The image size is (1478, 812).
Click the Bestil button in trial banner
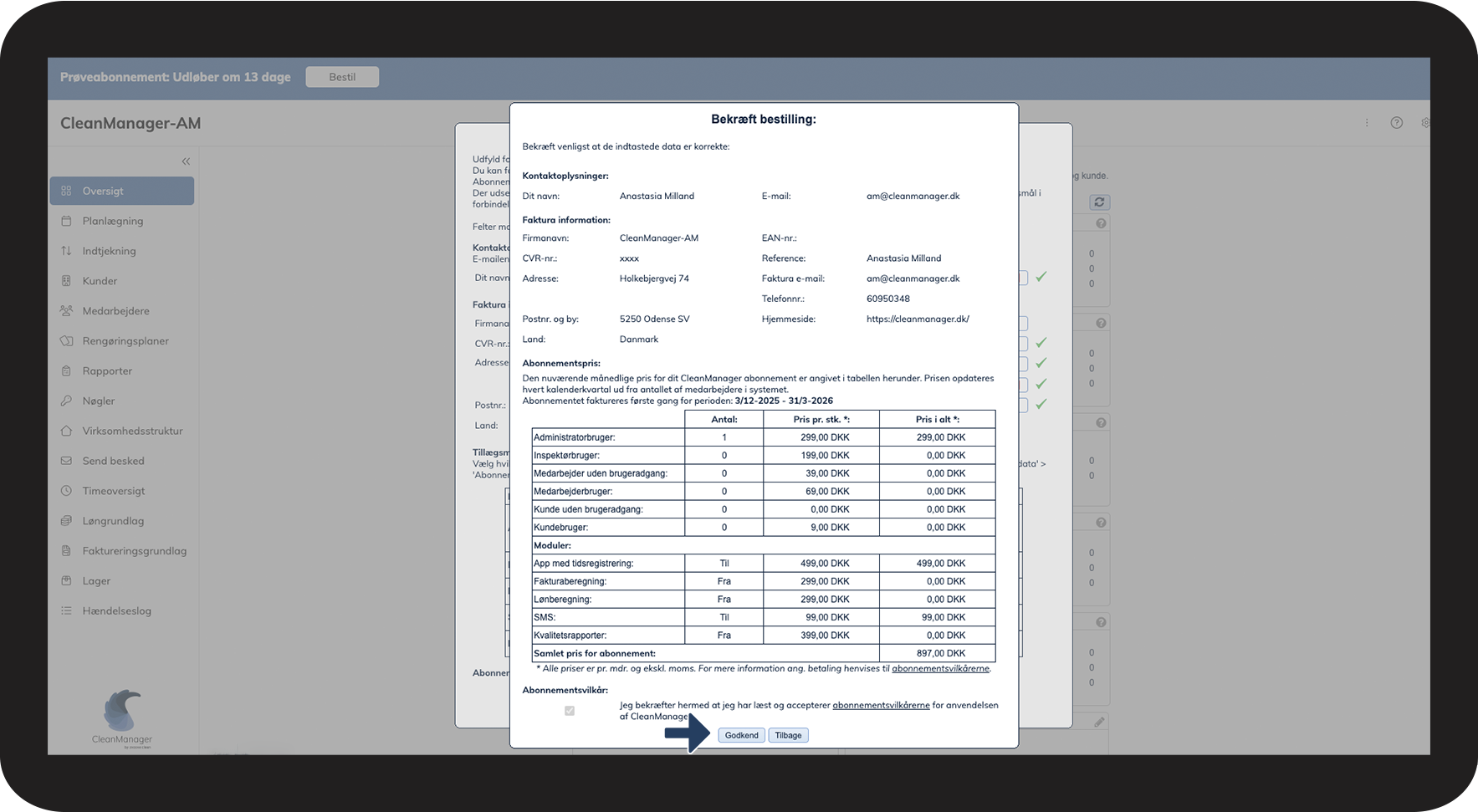342,77
